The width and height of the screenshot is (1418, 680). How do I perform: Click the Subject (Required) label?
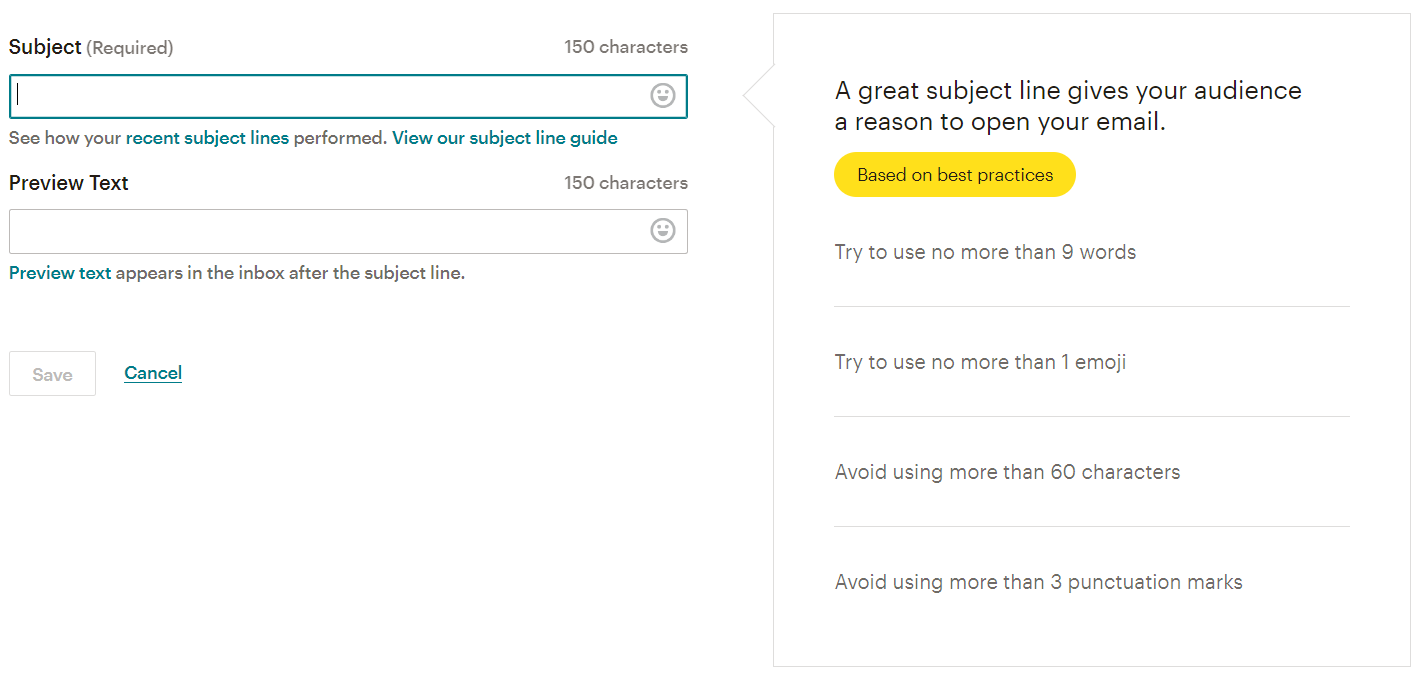pyautogui.click(x=91, y=47)
